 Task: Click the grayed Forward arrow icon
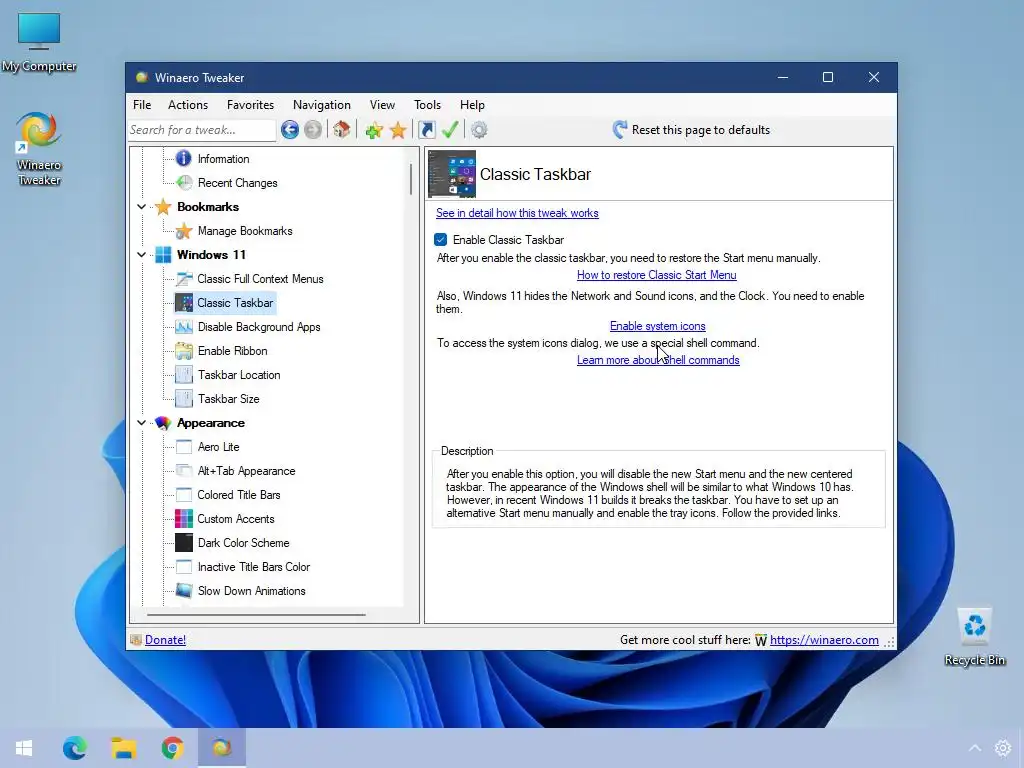click(313, 130)
